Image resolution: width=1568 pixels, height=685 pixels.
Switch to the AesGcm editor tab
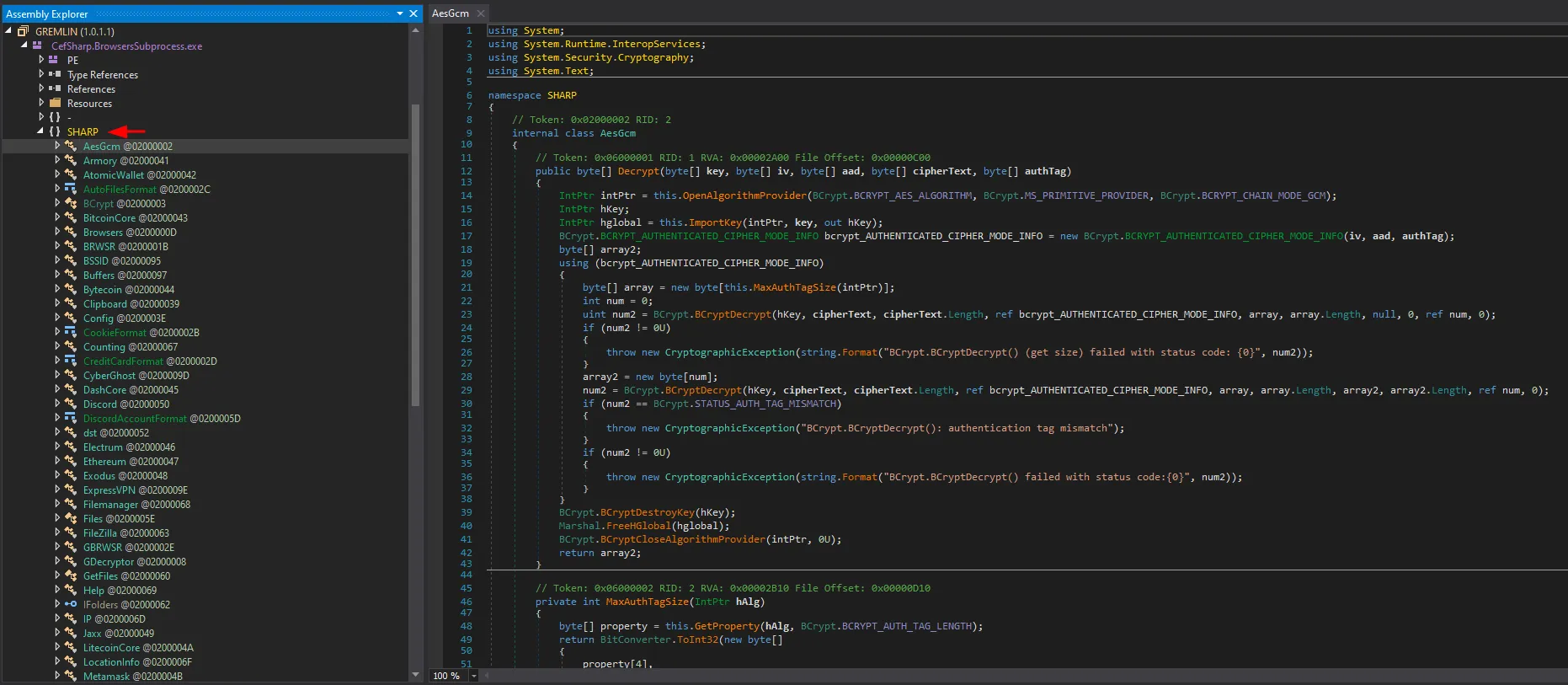coord(451,13)
